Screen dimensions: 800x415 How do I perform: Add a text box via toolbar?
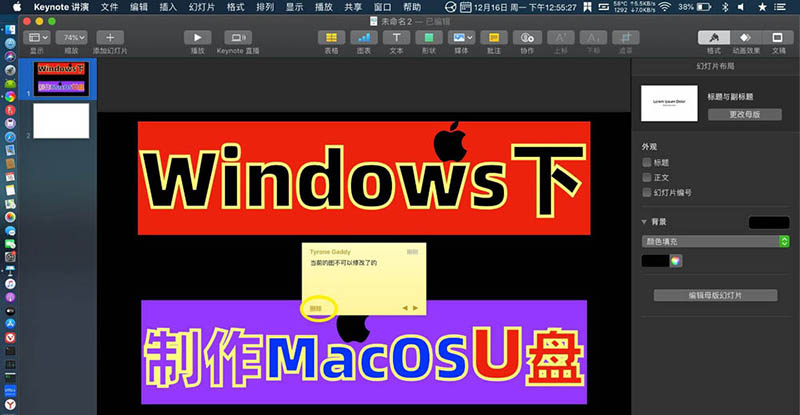(396, 38)
